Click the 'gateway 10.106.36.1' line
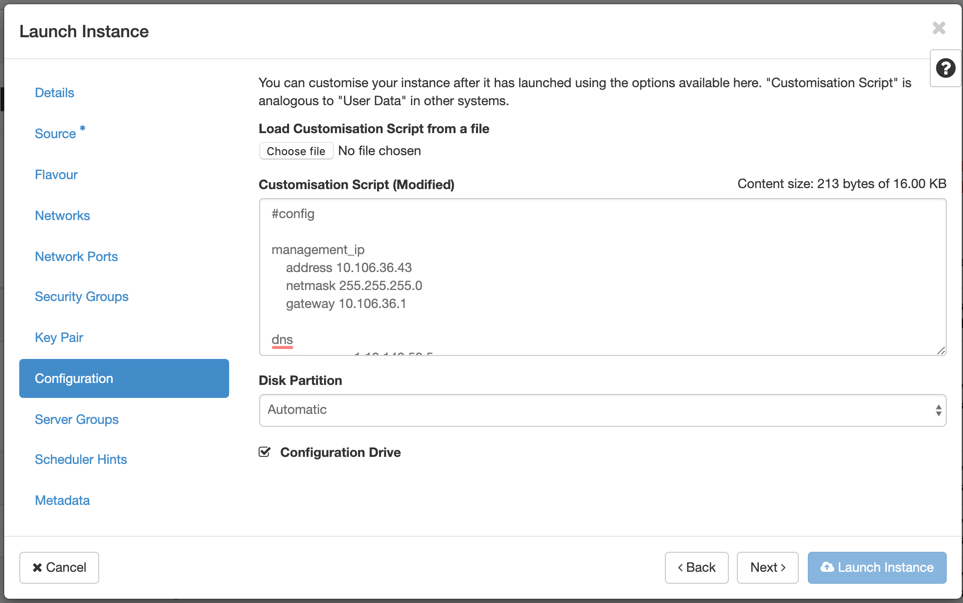The image size is (963, 603). click(x=346, y=303)
